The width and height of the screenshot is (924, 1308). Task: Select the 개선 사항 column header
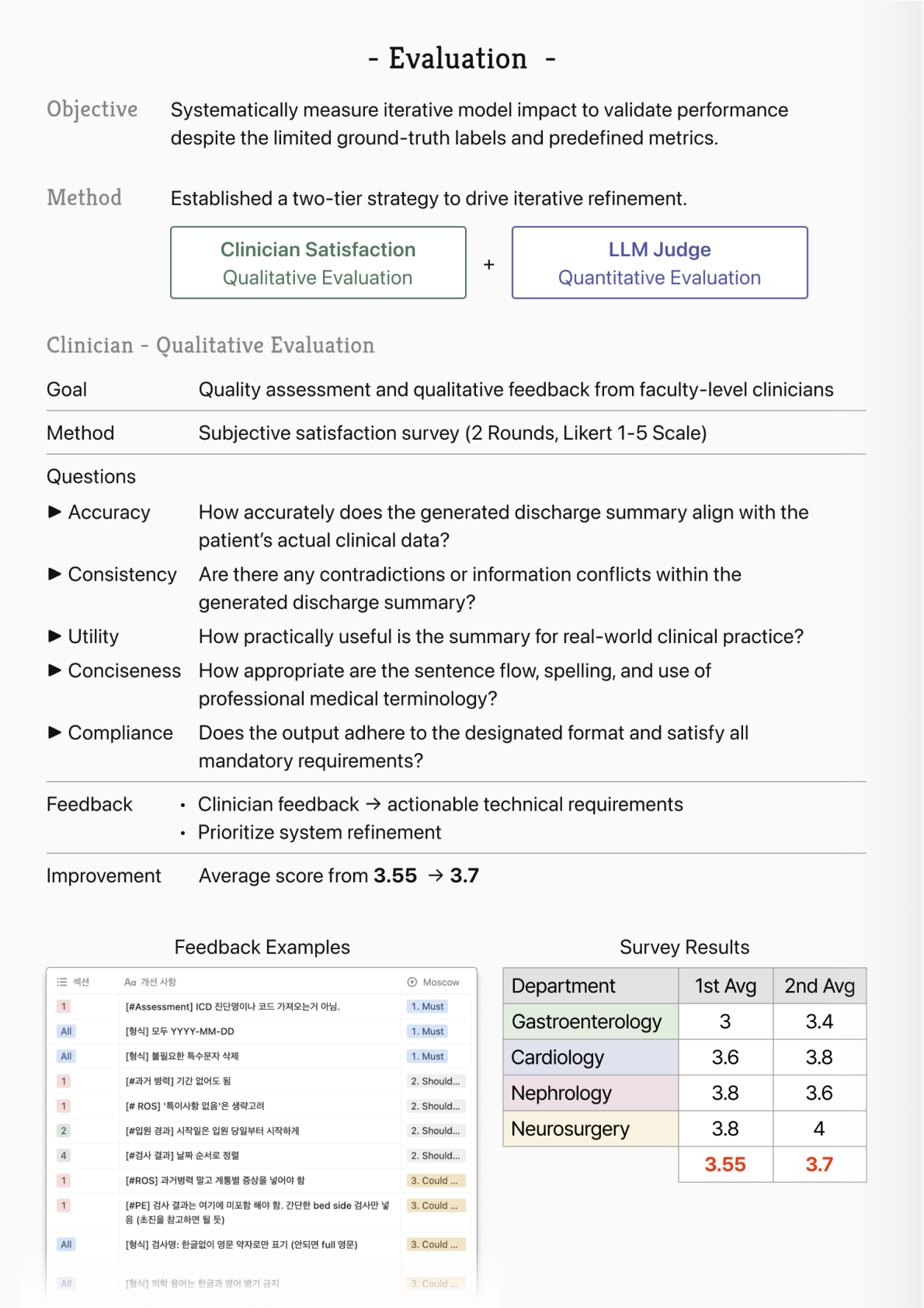[x=158, y=982]
